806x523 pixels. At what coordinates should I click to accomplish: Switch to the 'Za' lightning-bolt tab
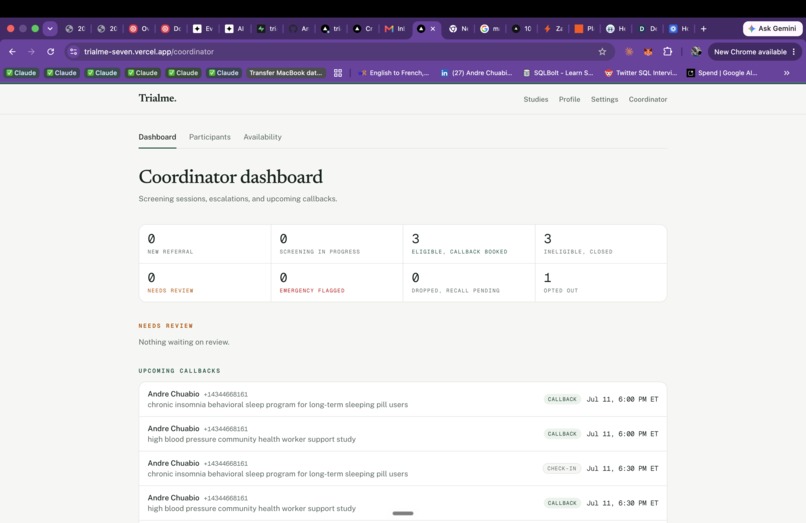tap(553, 29)
